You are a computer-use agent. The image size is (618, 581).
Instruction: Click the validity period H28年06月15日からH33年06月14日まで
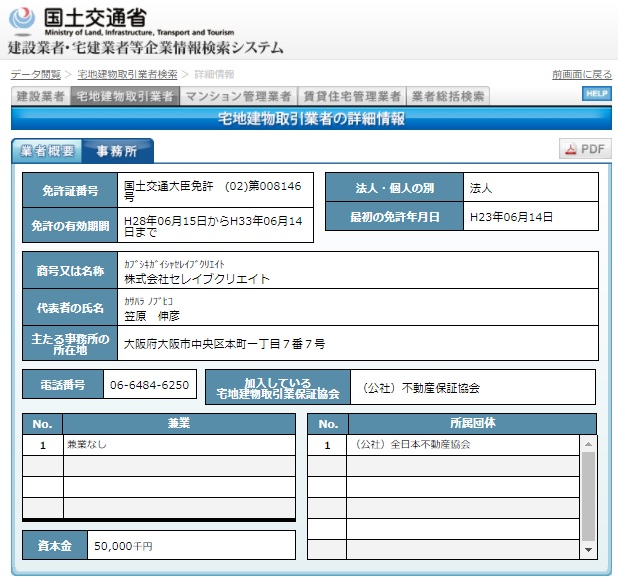click(215, 225)
